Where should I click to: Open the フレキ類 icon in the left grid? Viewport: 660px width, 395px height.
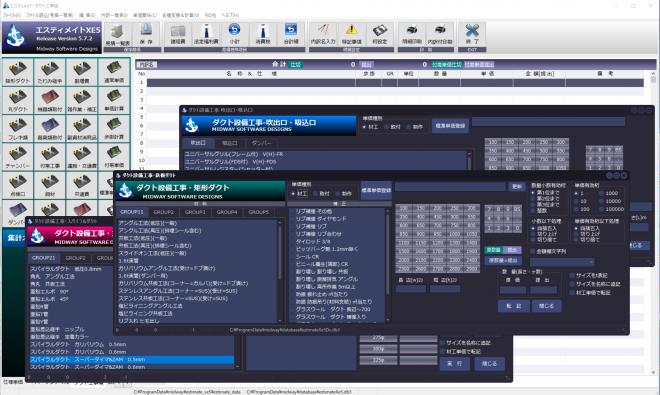point(18,128)
